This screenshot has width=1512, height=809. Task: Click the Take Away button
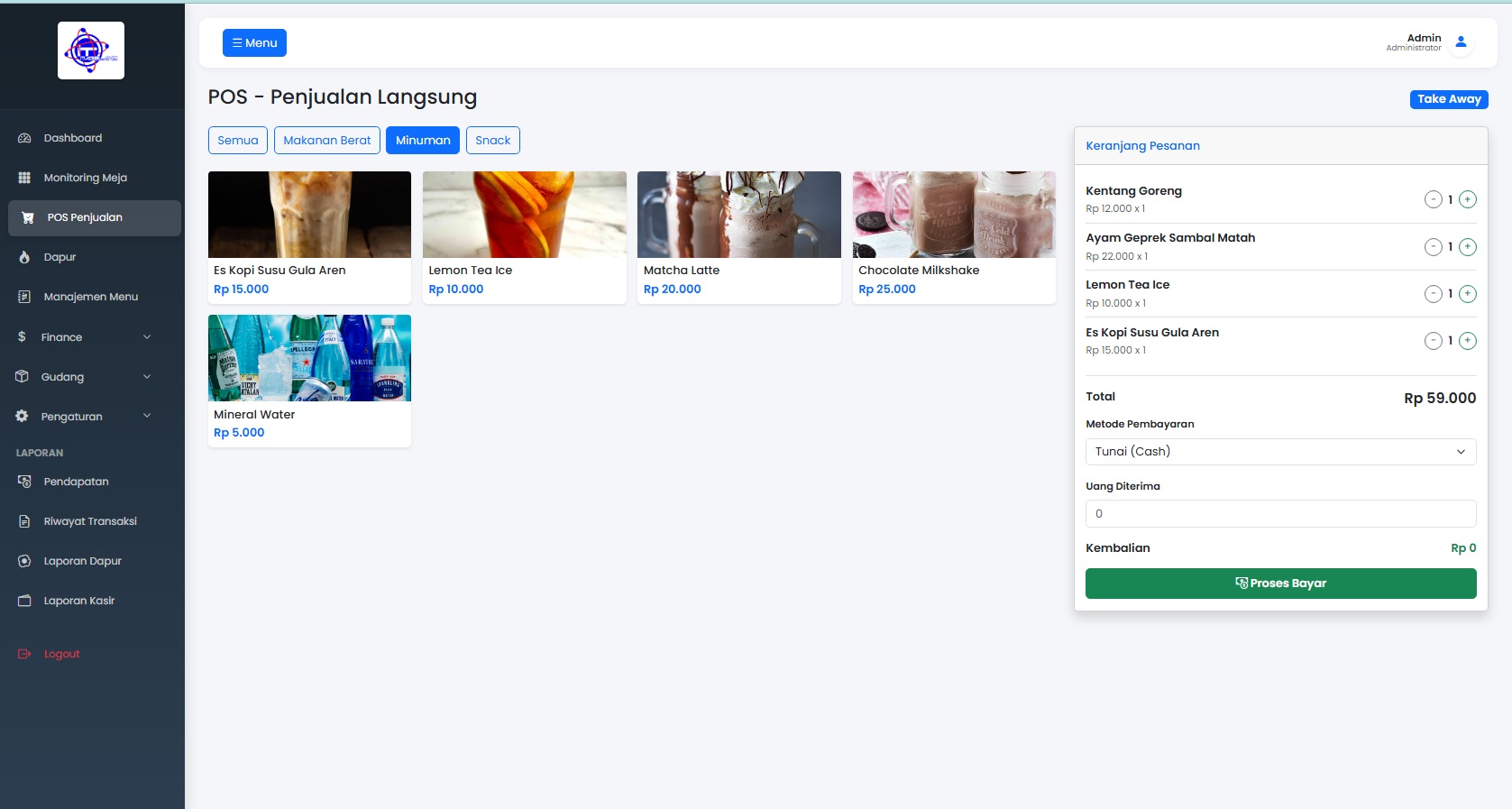pos(1449,99)
